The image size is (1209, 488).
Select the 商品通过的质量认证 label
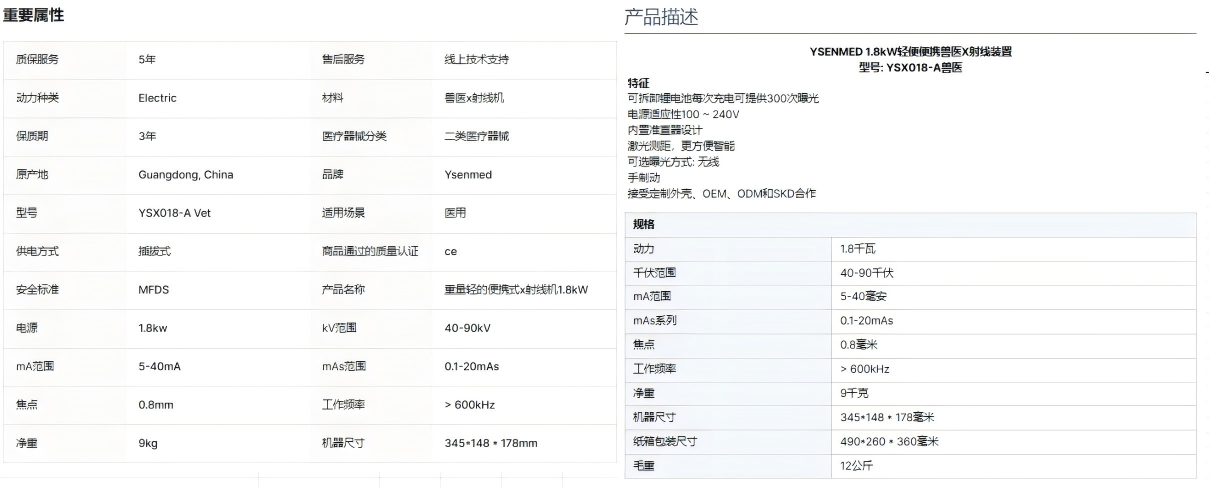tap(370, 251)
